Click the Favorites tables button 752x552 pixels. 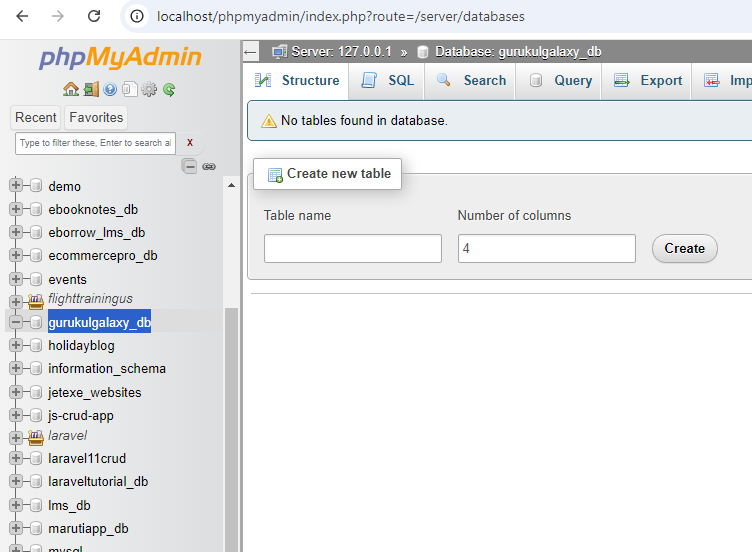click(96, 117)
